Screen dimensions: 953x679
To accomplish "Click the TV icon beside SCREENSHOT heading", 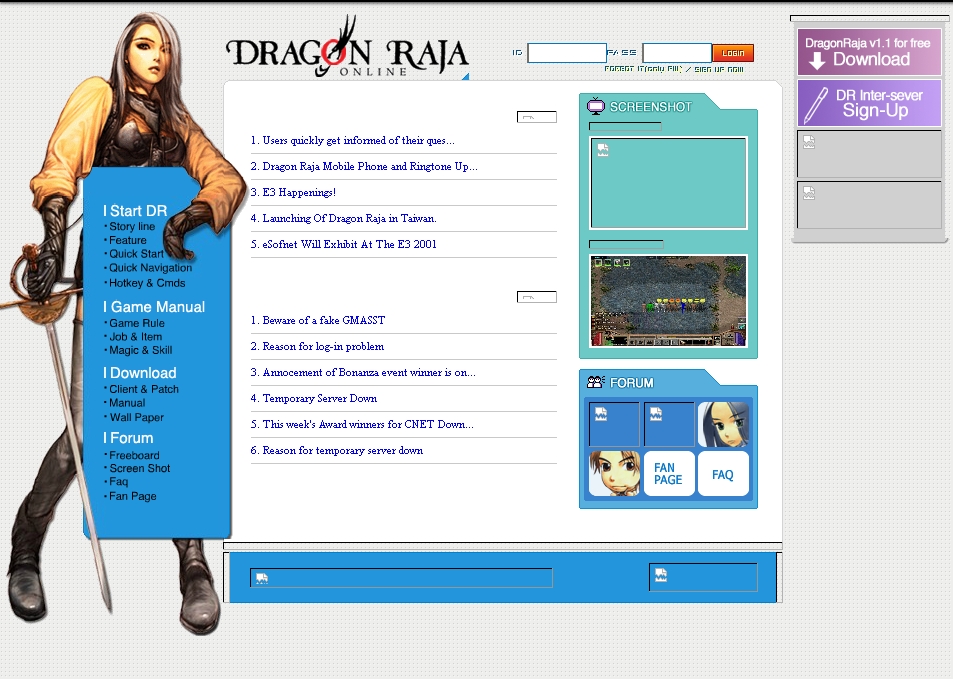I will (x=596, y=106).
